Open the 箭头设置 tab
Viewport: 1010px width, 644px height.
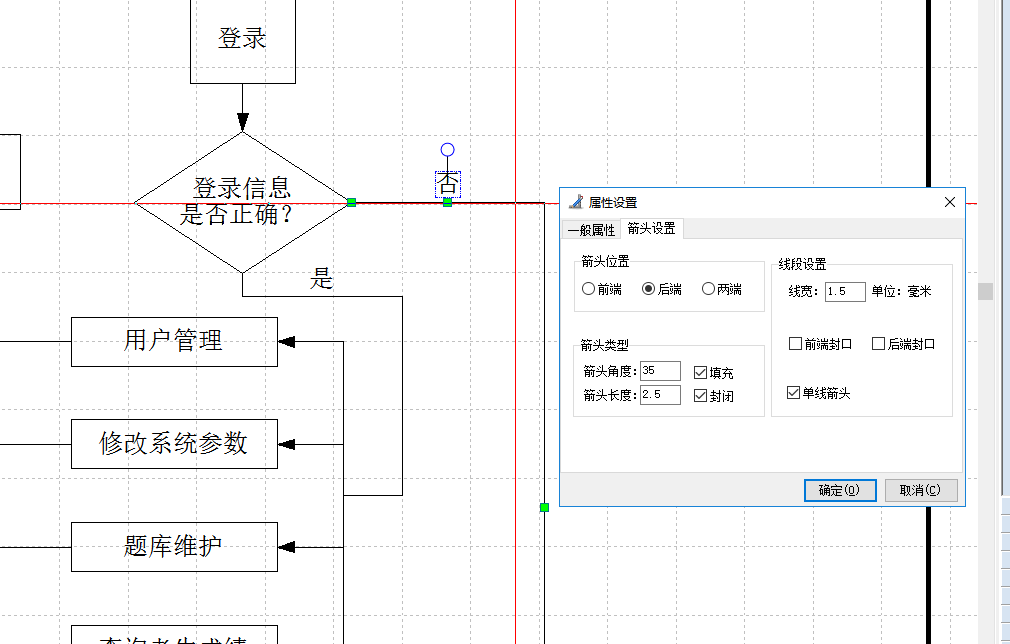tap(651, 229)
